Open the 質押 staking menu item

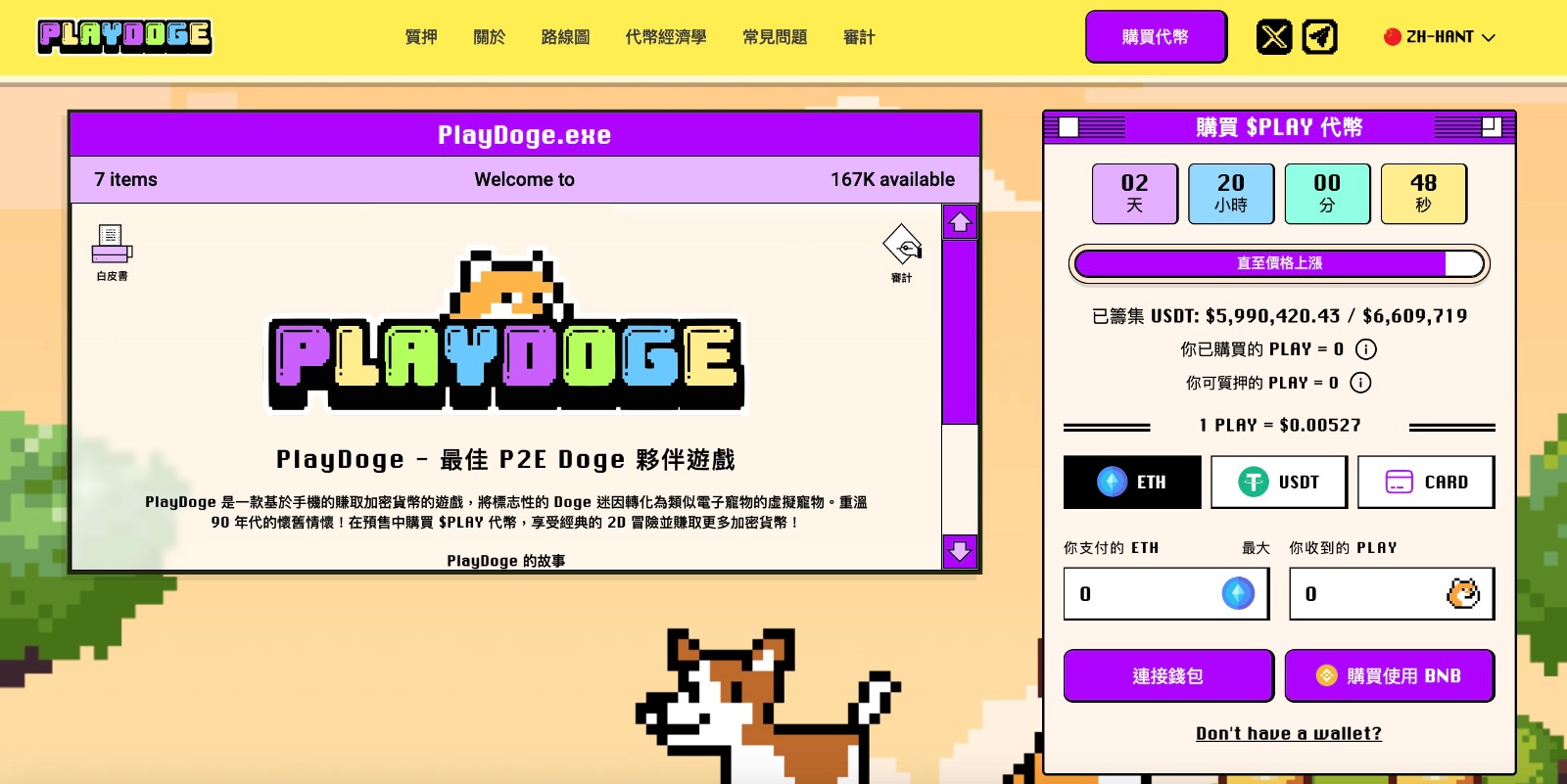(421, 37)
